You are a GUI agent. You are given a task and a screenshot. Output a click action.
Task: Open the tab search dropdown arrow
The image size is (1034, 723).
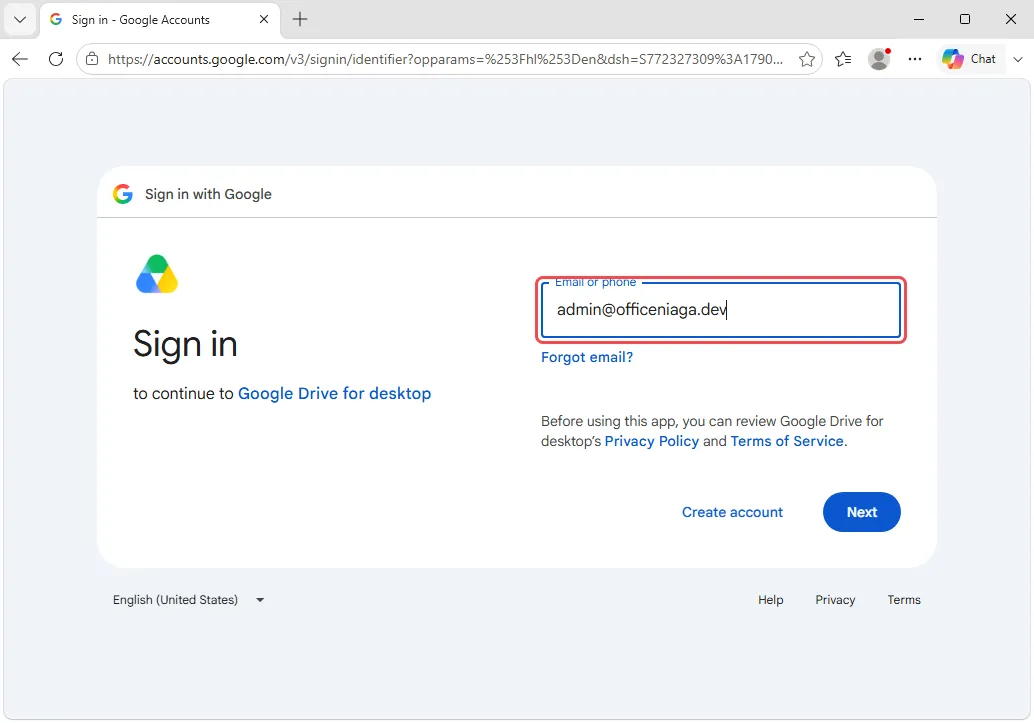[20, 20]
